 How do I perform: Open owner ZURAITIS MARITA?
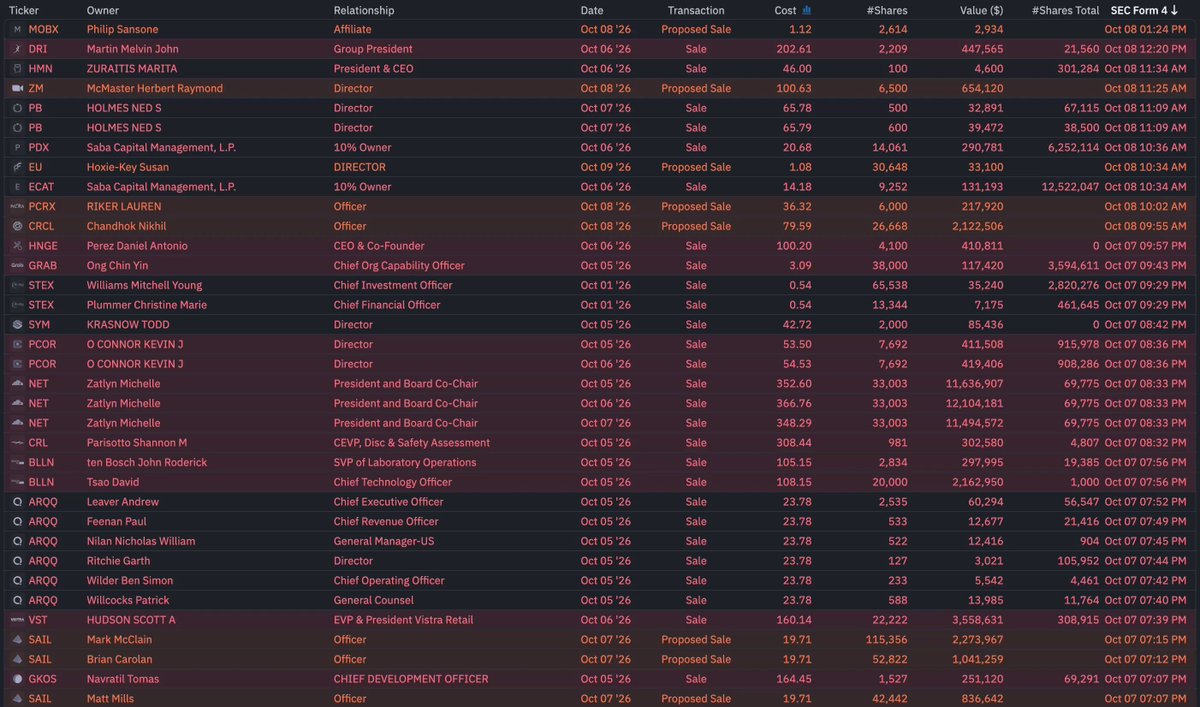point(132,69)
